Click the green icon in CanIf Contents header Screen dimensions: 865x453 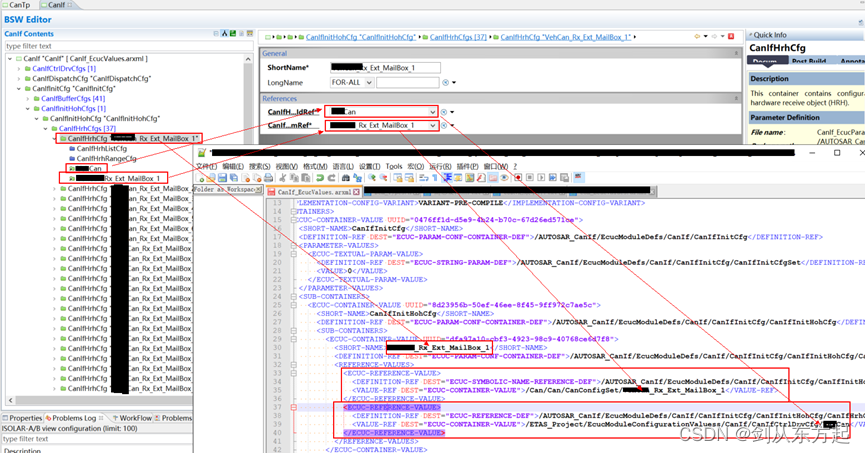[233, 34]
